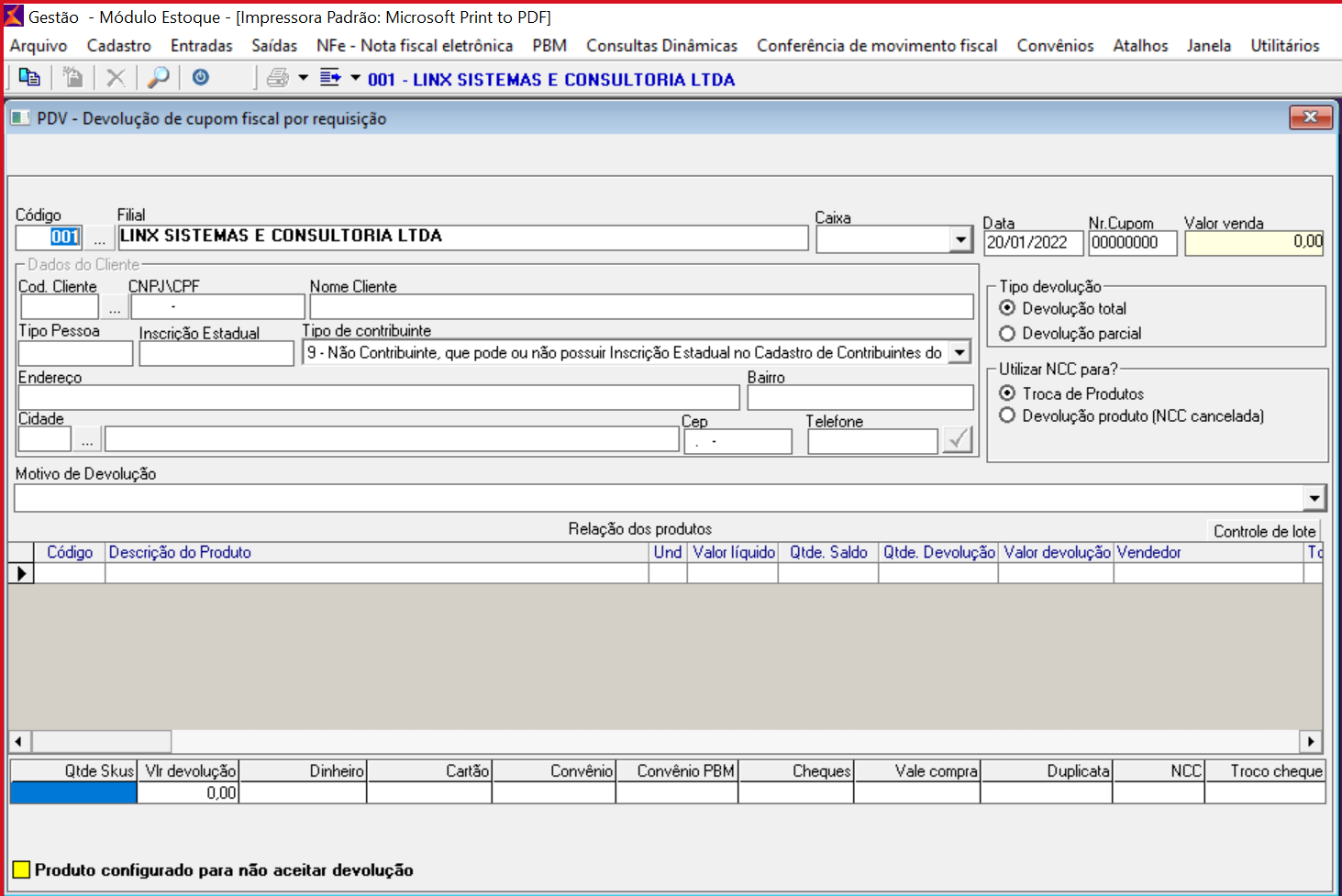The image size is (1342, 896).
Task: Click the Controle de lote button
Action: point(1264,531)
